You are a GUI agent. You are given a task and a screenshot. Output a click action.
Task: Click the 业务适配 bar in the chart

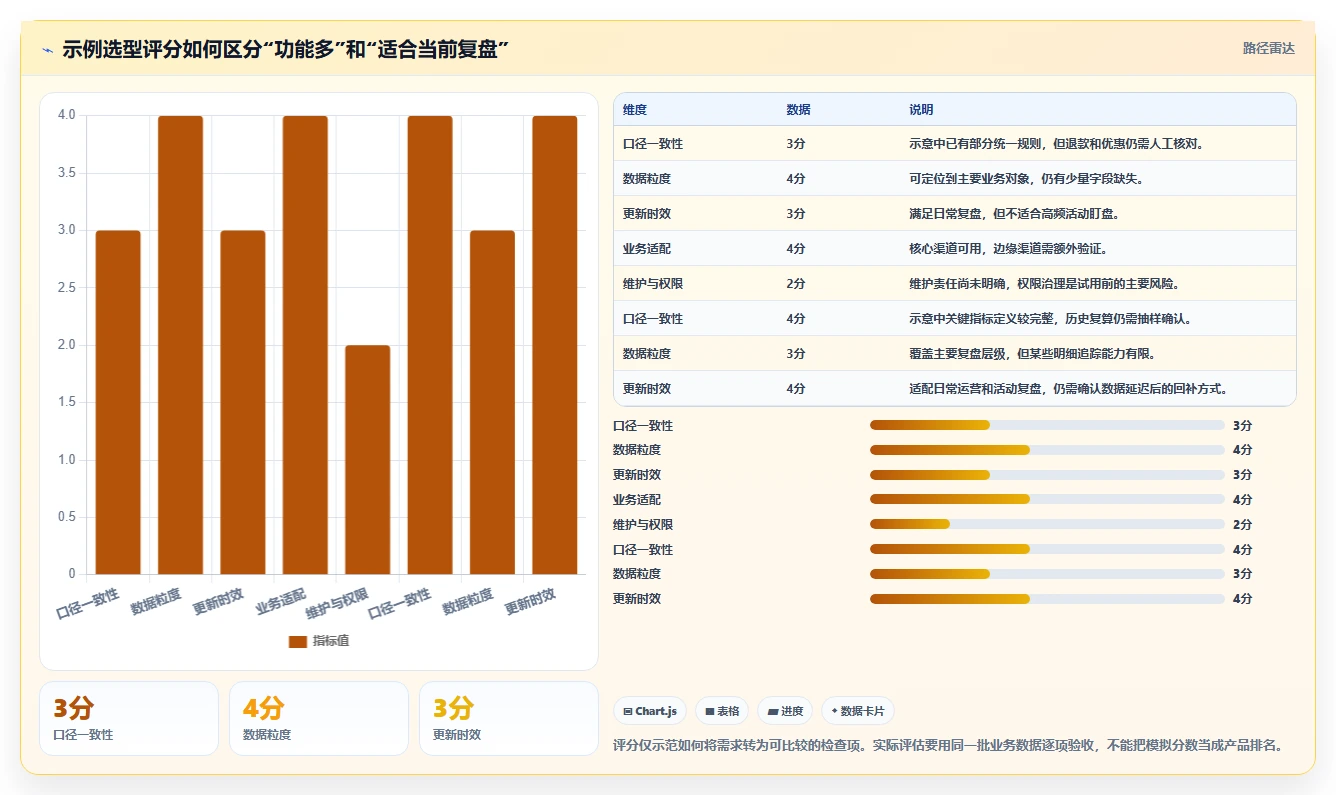[x=305, y=345]
